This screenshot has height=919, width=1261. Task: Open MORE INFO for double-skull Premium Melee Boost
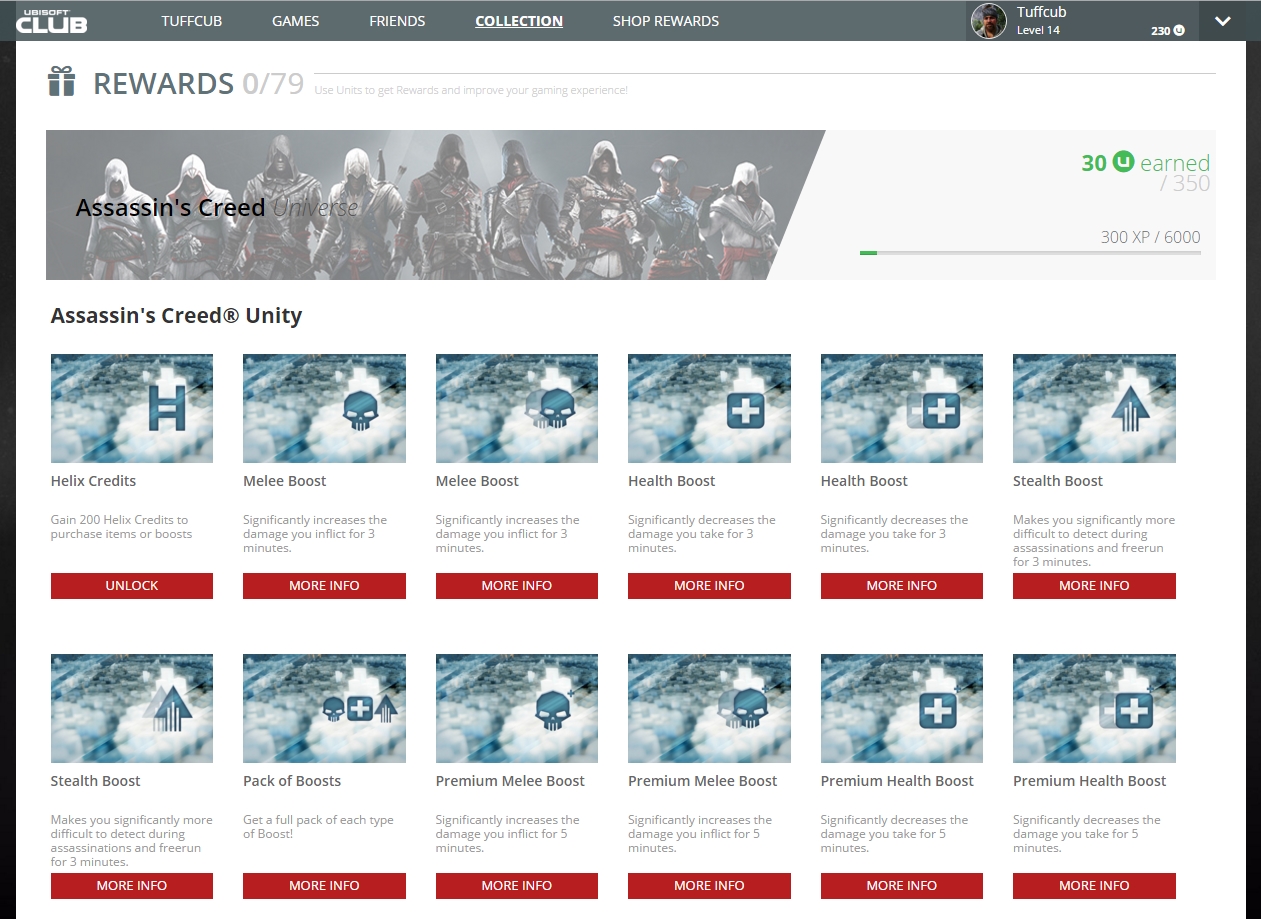point(709,886)
